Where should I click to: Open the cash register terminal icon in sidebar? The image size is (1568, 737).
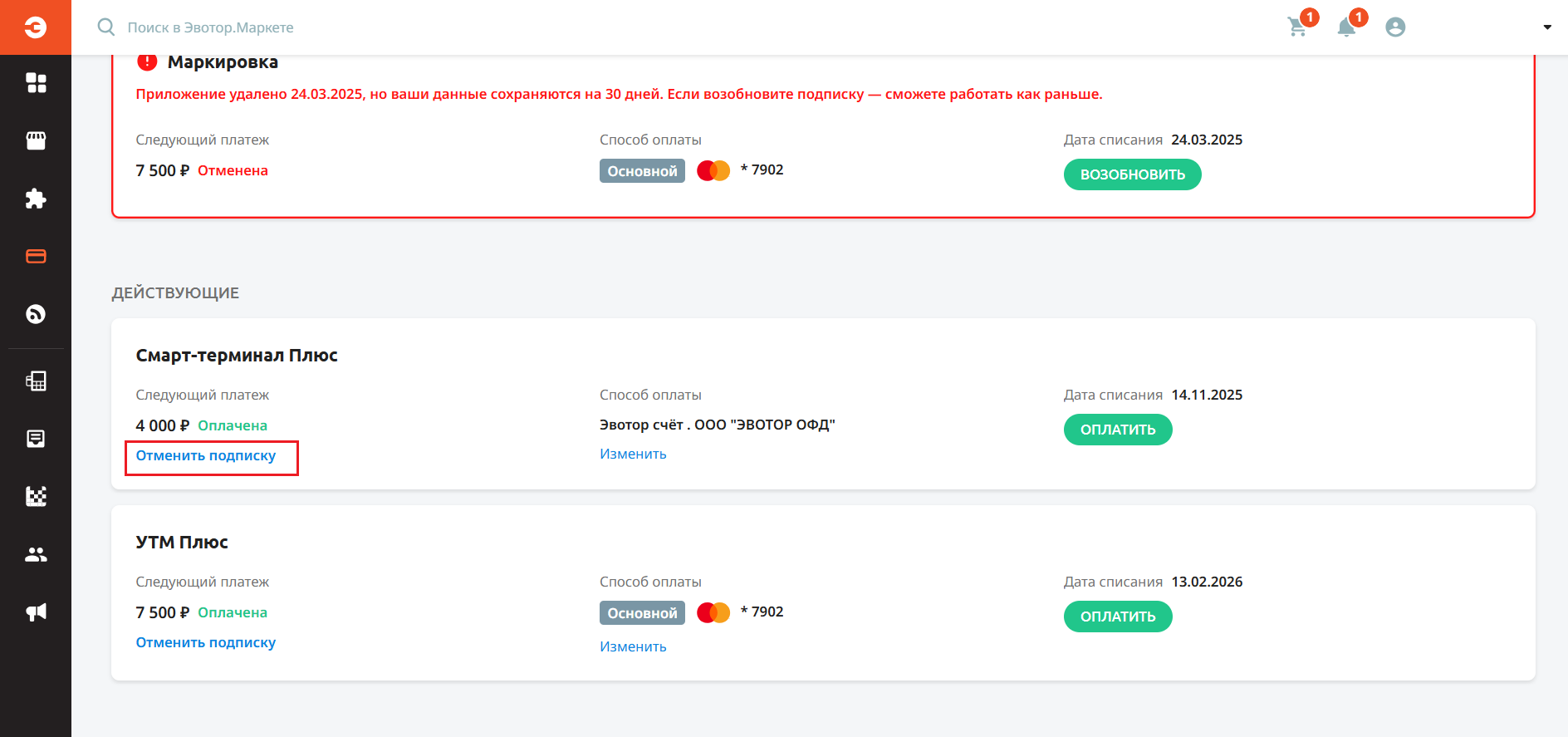36,381
